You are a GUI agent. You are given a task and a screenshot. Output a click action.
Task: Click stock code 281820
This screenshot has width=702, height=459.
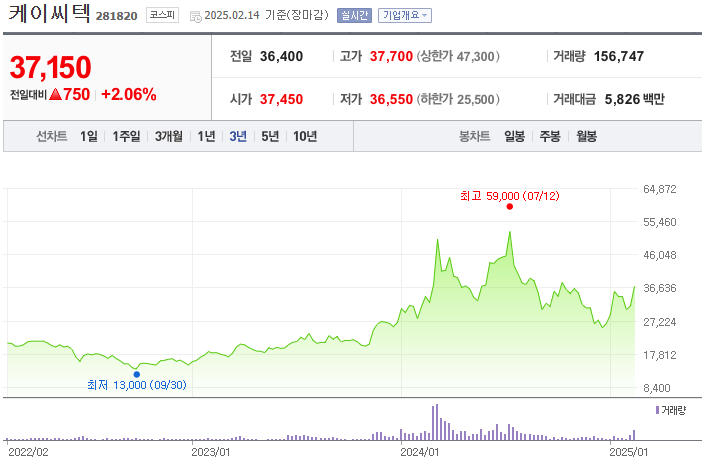[116, 16]
